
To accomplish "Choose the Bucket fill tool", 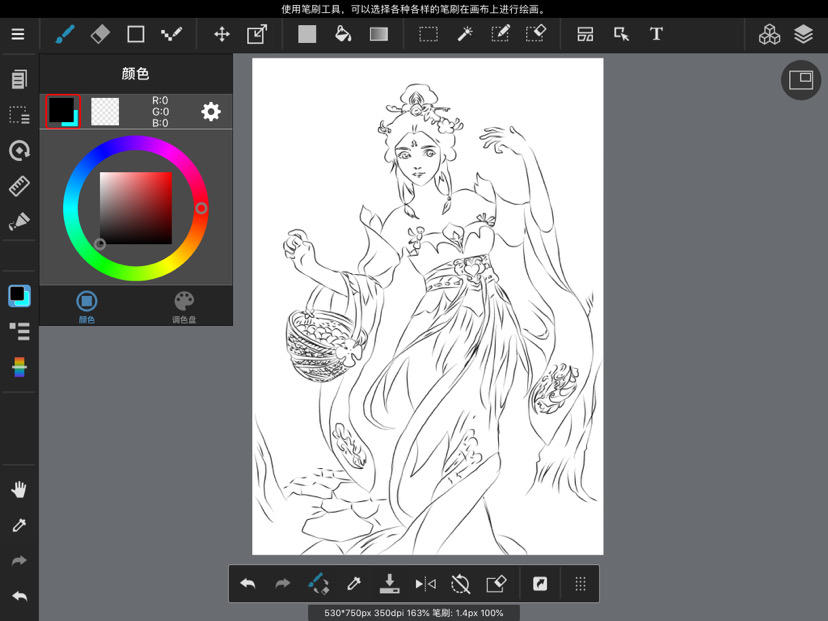I will click(x=343, y=34).
